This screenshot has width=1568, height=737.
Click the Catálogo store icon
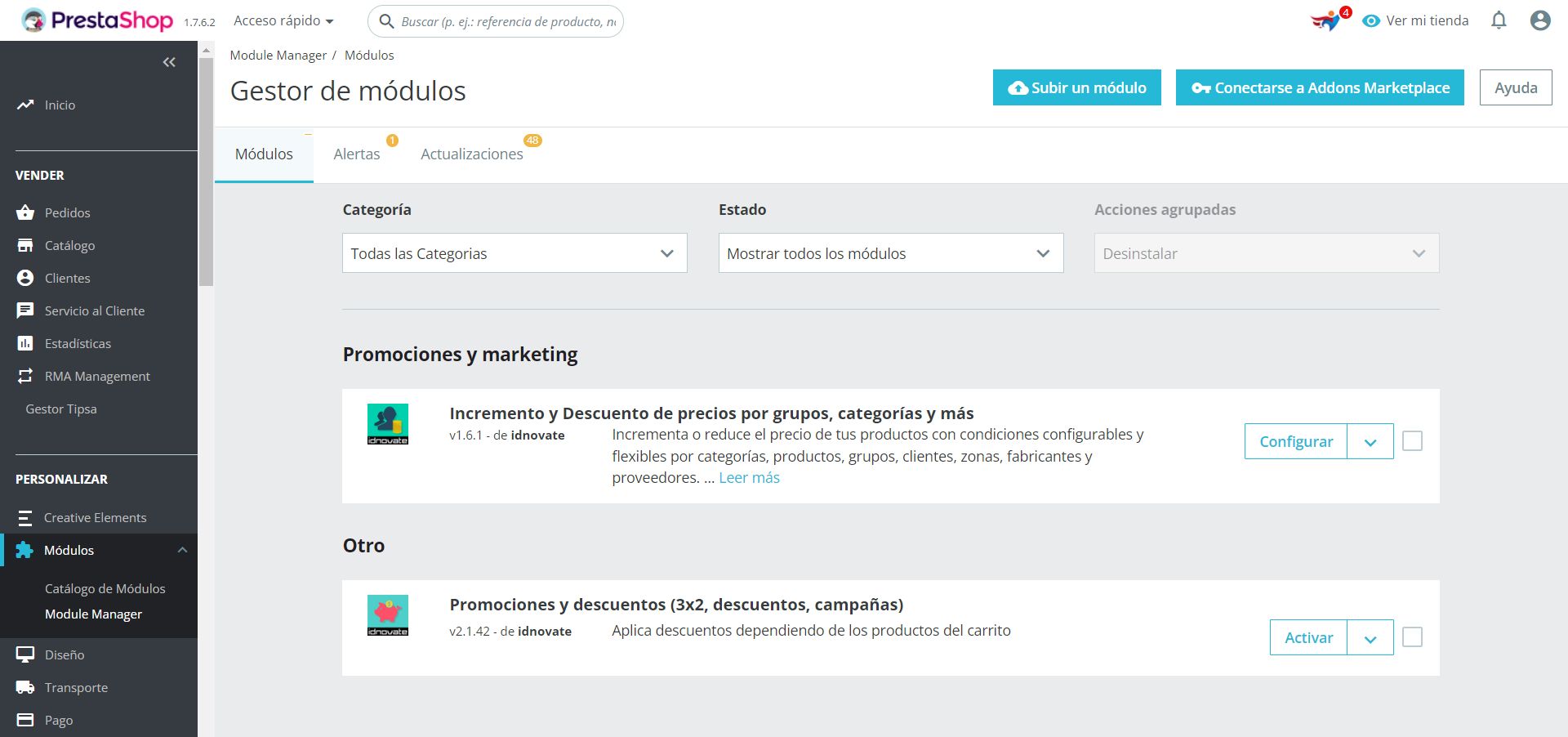(25, 245)
